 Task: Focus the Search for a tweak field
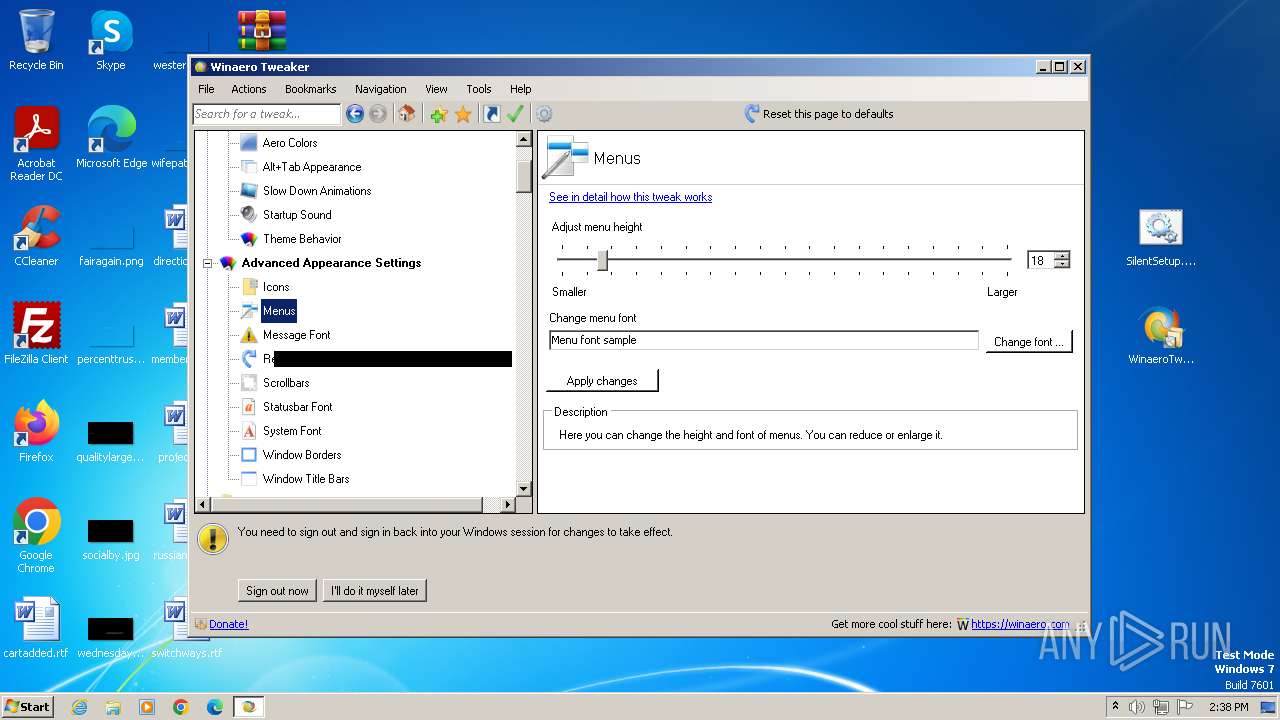click(x=266, y=114)
